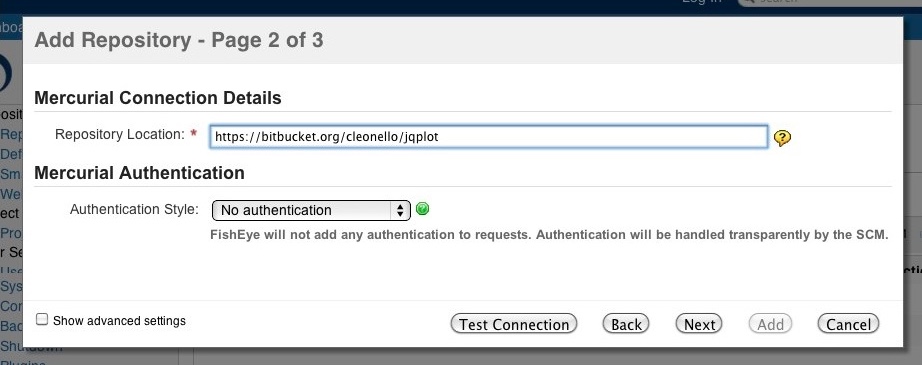Click the partially visible Sys sidebar link
The image size is (922, 365).
[11, 286]
